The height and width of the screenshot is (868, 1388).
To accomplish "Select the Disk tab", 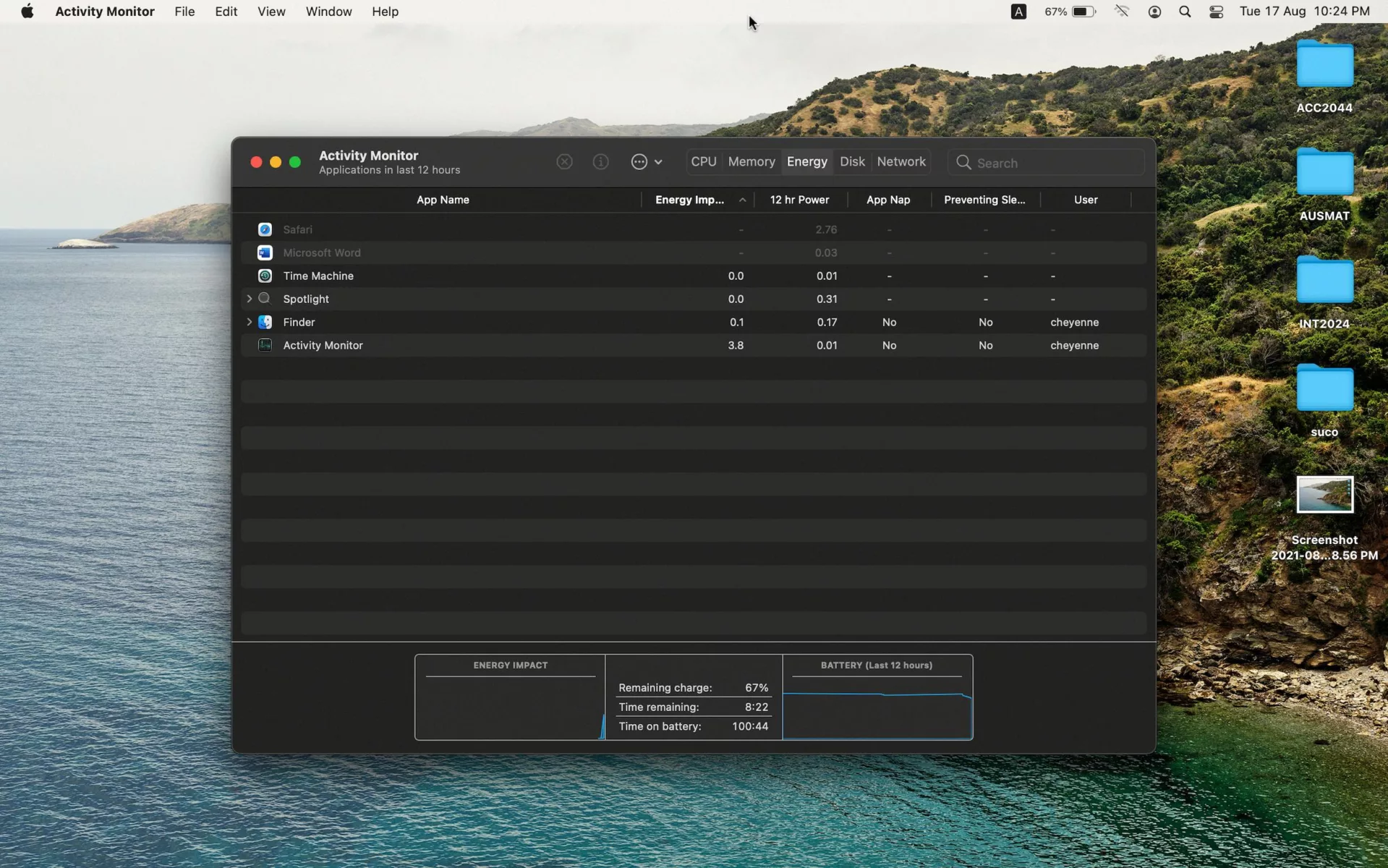I will pyautogui.click(x=851, y=162).
